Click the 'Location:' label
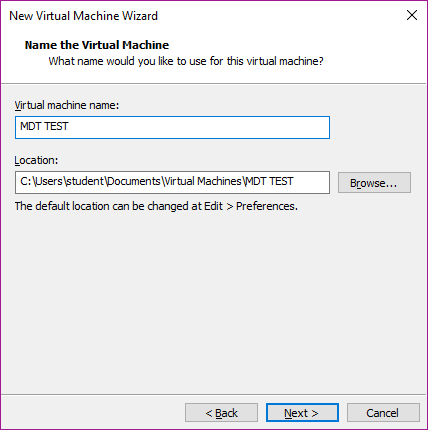The height and width of the screenshot is (430, 428). (36, 160)
